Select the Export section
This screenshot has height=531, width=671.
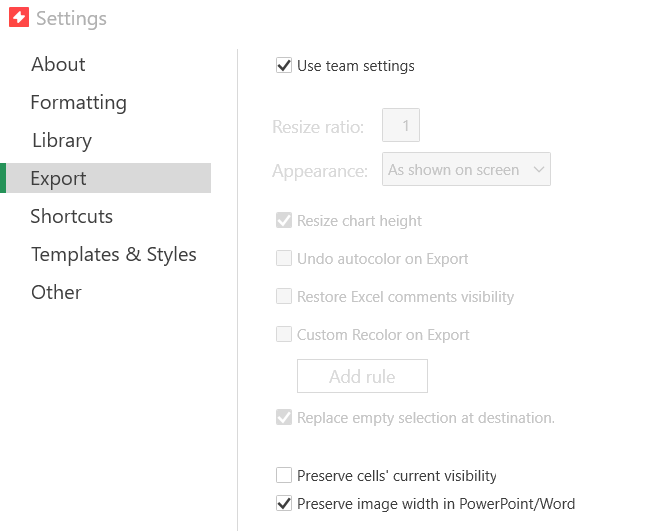pos(105,178)
